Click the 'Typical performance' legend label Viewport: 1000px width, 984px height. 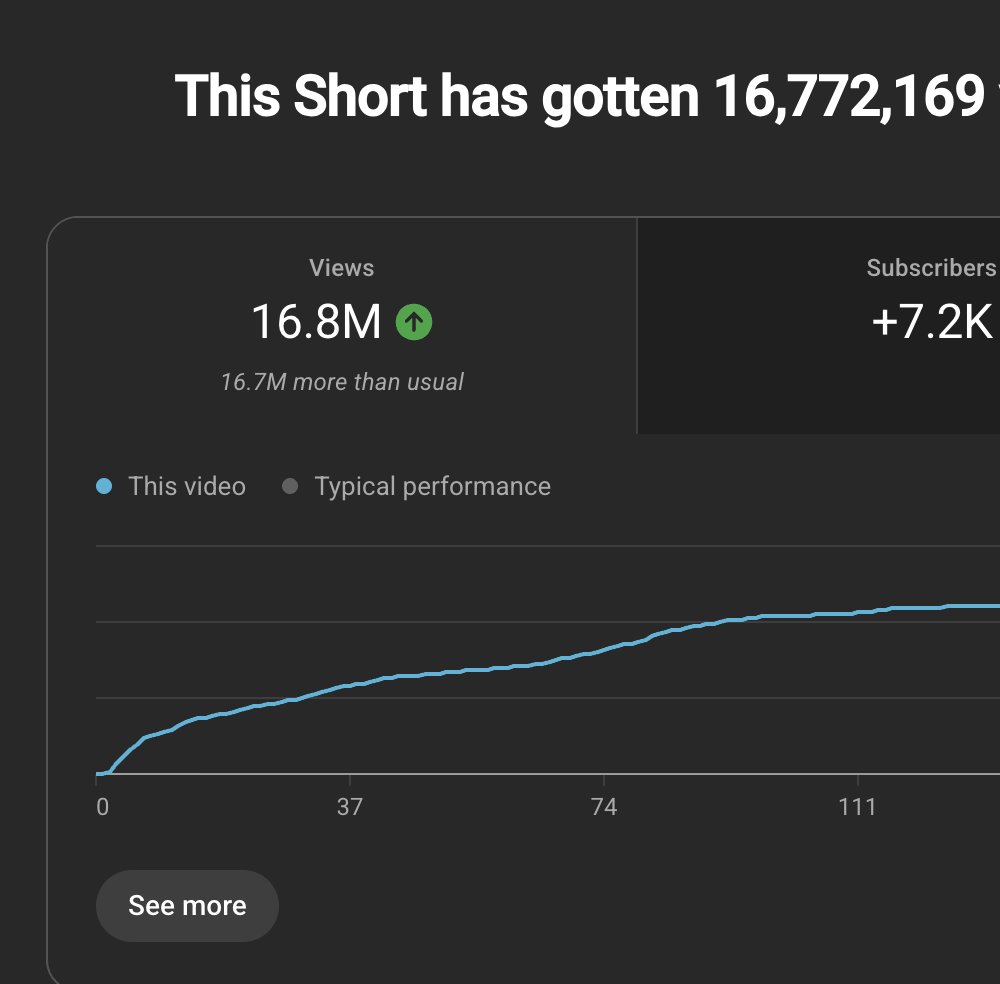coord(432,486)
